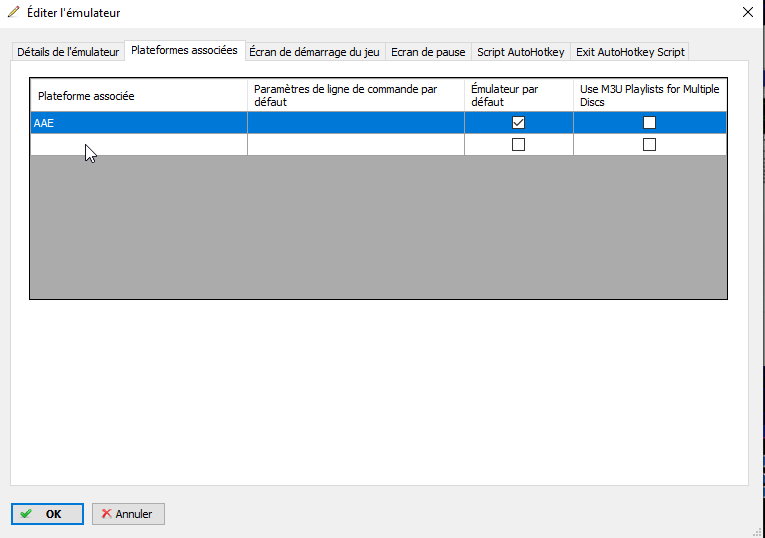This screenshot has height=538, width=765.
Task: Click empty Plateforme associée cell in new row
Action: (138, 145)
